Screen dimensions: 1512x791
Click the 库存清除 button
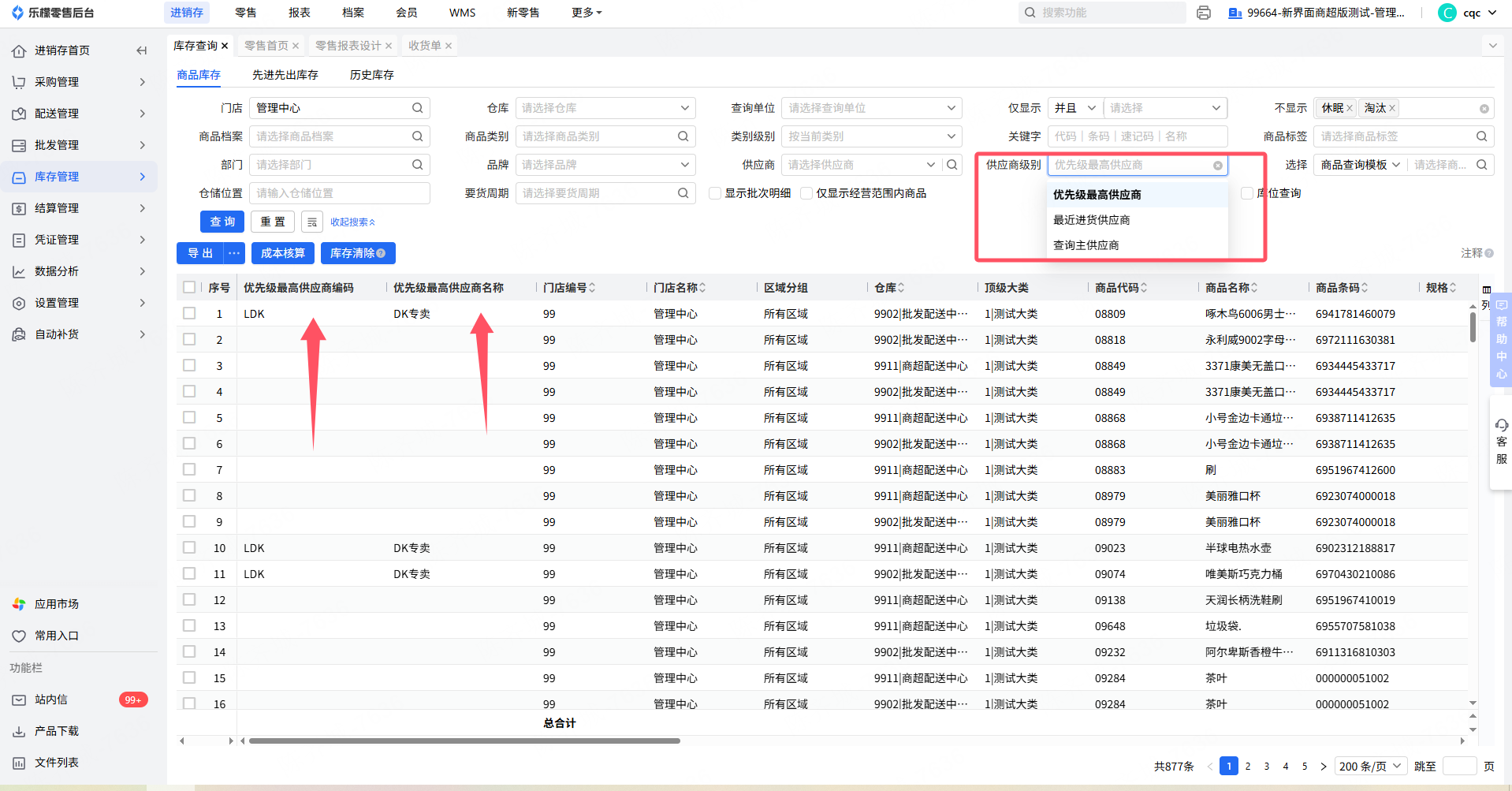(358, 253)
